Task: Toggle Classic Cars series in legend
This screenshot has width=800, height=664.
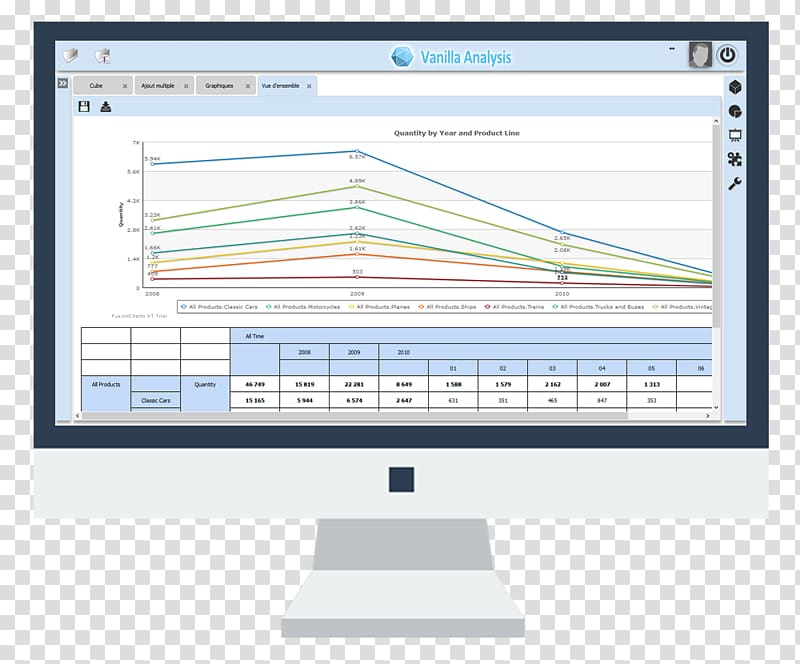Action: click(219, 307)
